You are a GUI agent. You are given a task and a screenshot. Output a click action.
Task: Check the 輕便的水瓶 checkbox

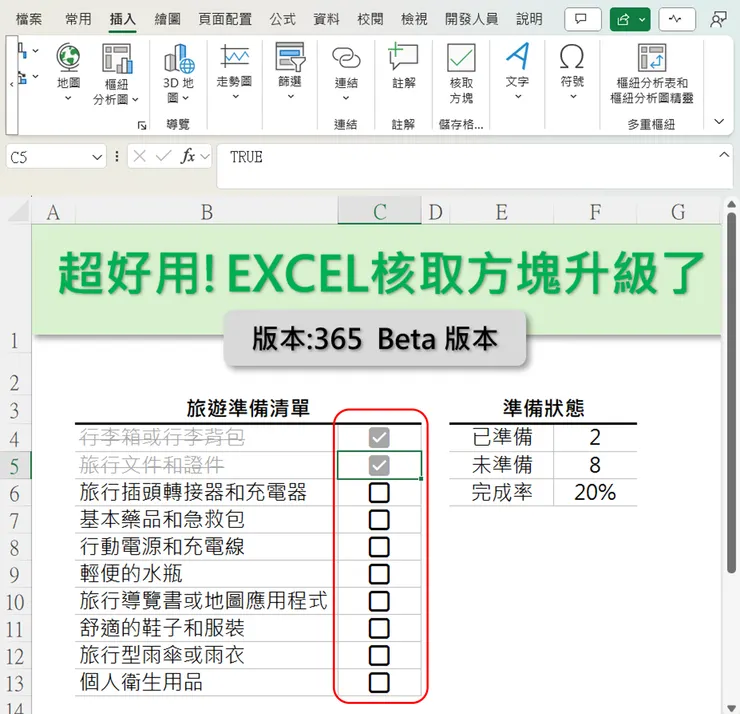(379, 574)
